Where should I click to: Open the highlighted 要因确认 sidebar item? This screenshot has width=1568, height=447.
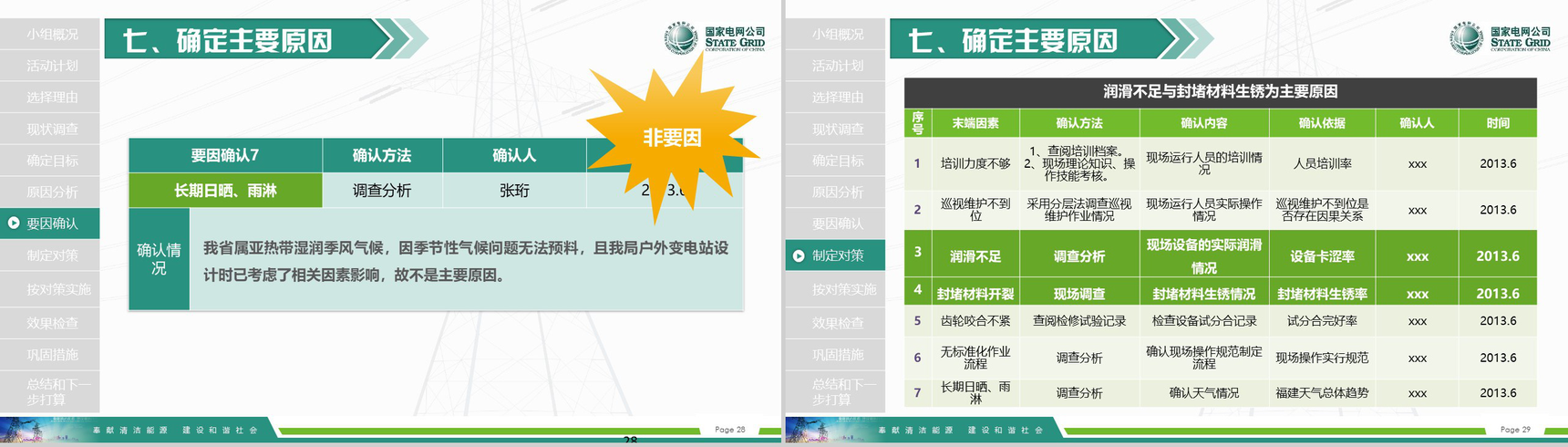click(50, 223)
